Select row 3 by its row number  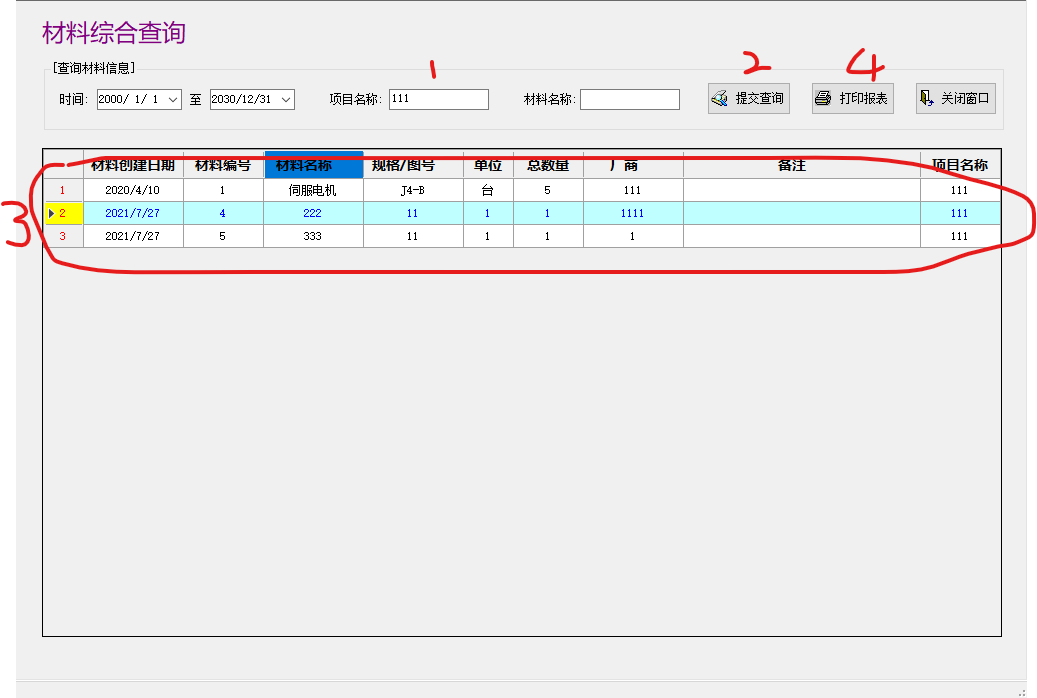(x=63, y=236)
